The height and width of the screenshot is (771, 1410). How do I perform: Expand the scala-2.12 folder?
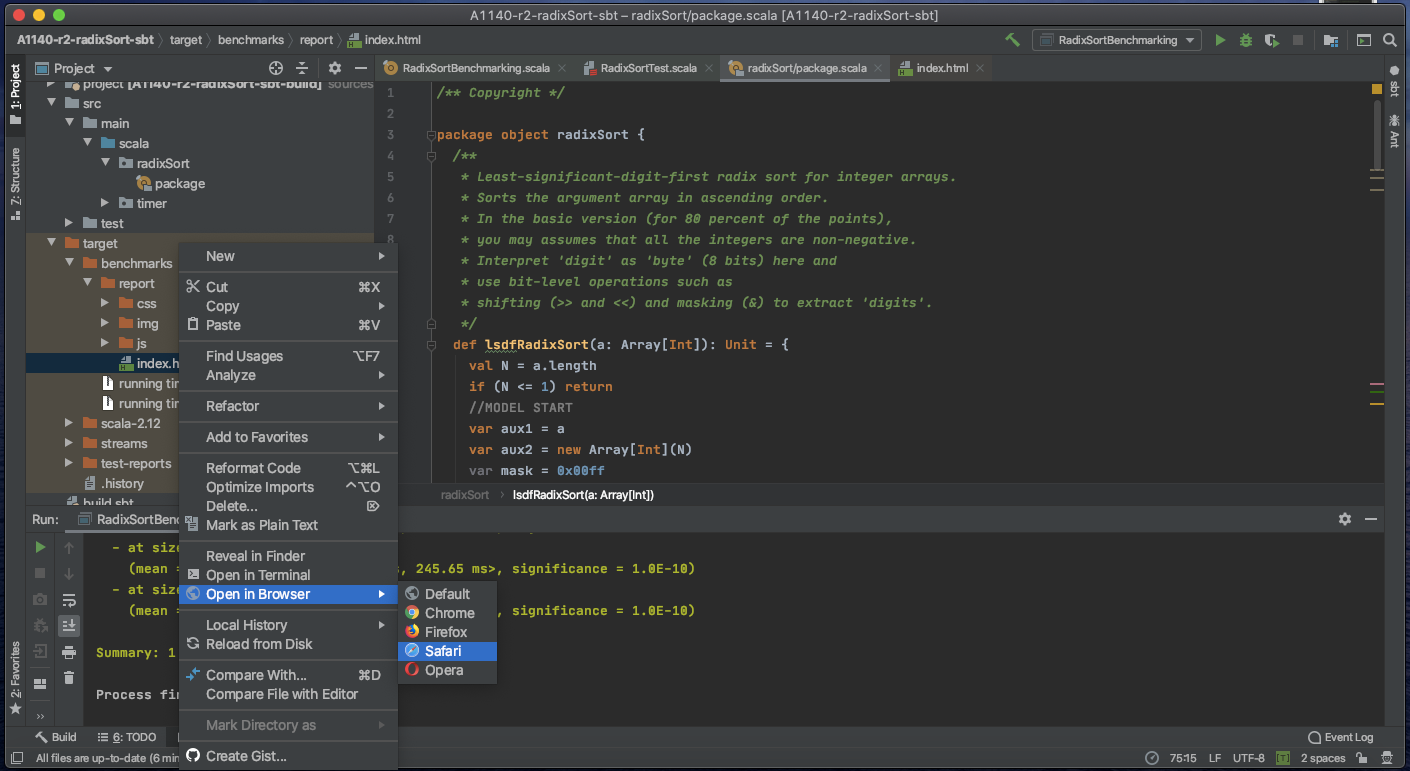pyautogui.click(x=68, y=423)
